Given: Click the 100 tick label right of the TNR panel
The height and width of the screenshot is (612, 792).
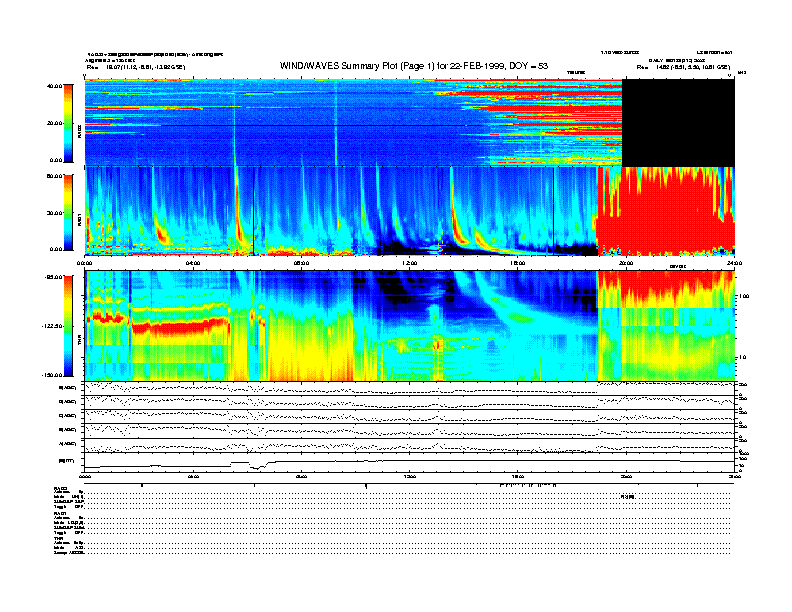Looking at the screenshot, I should click(744, 296).
